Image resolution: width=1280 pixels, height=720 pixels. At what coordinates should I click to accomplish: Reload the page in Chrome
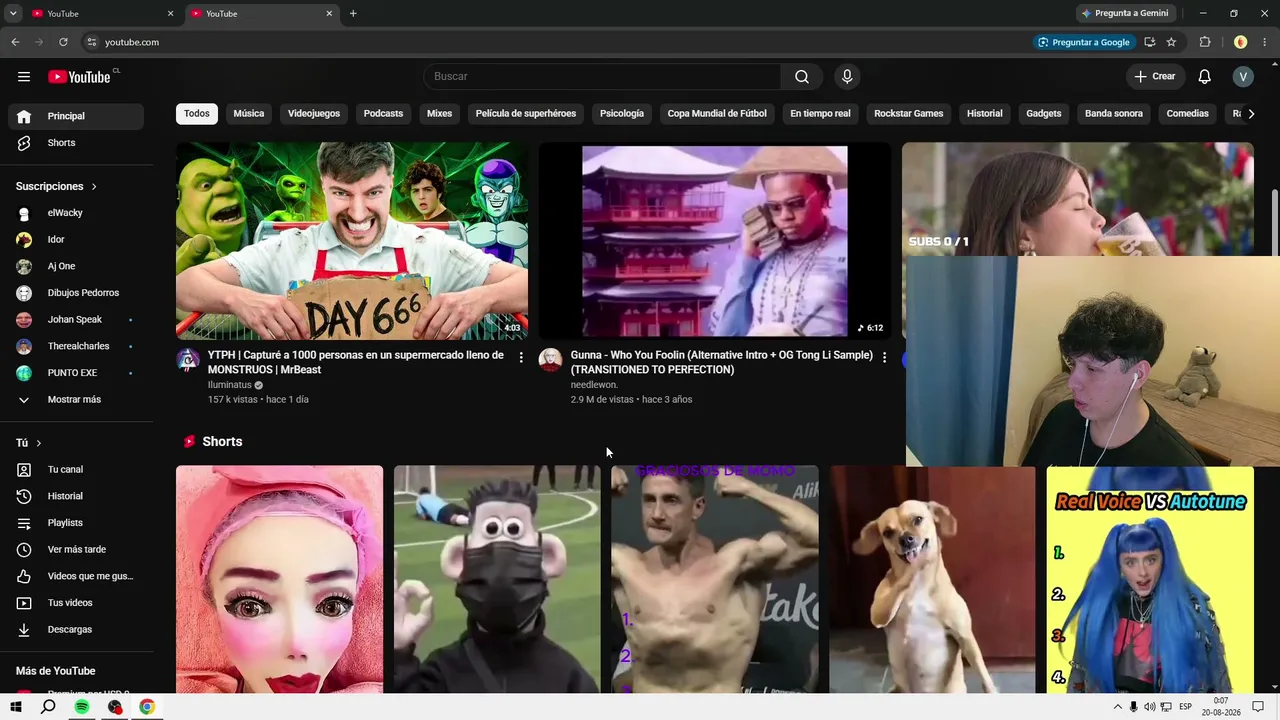coord(63,42)
